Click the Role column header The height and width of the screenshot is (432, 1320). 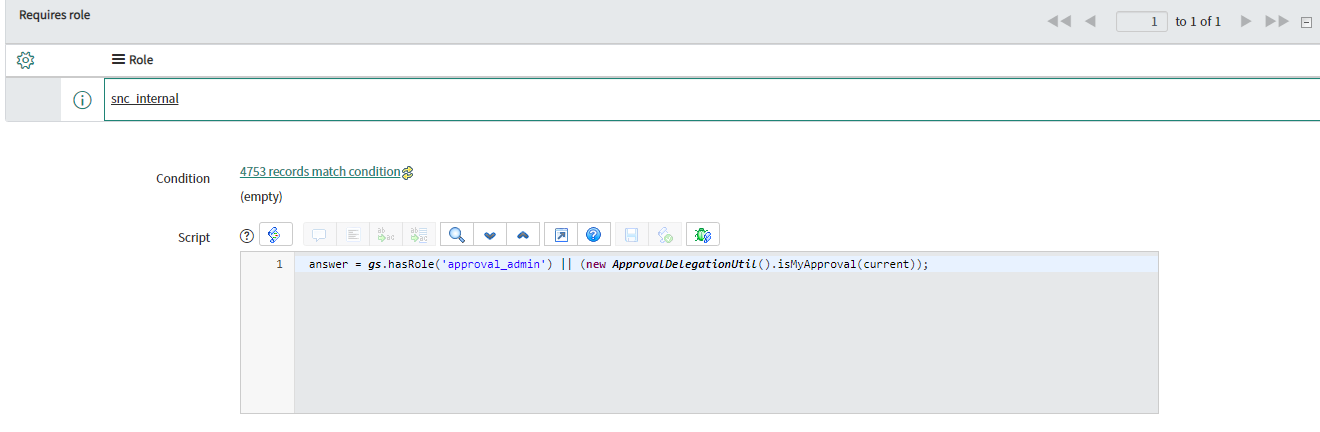click(x=141, y=60)
